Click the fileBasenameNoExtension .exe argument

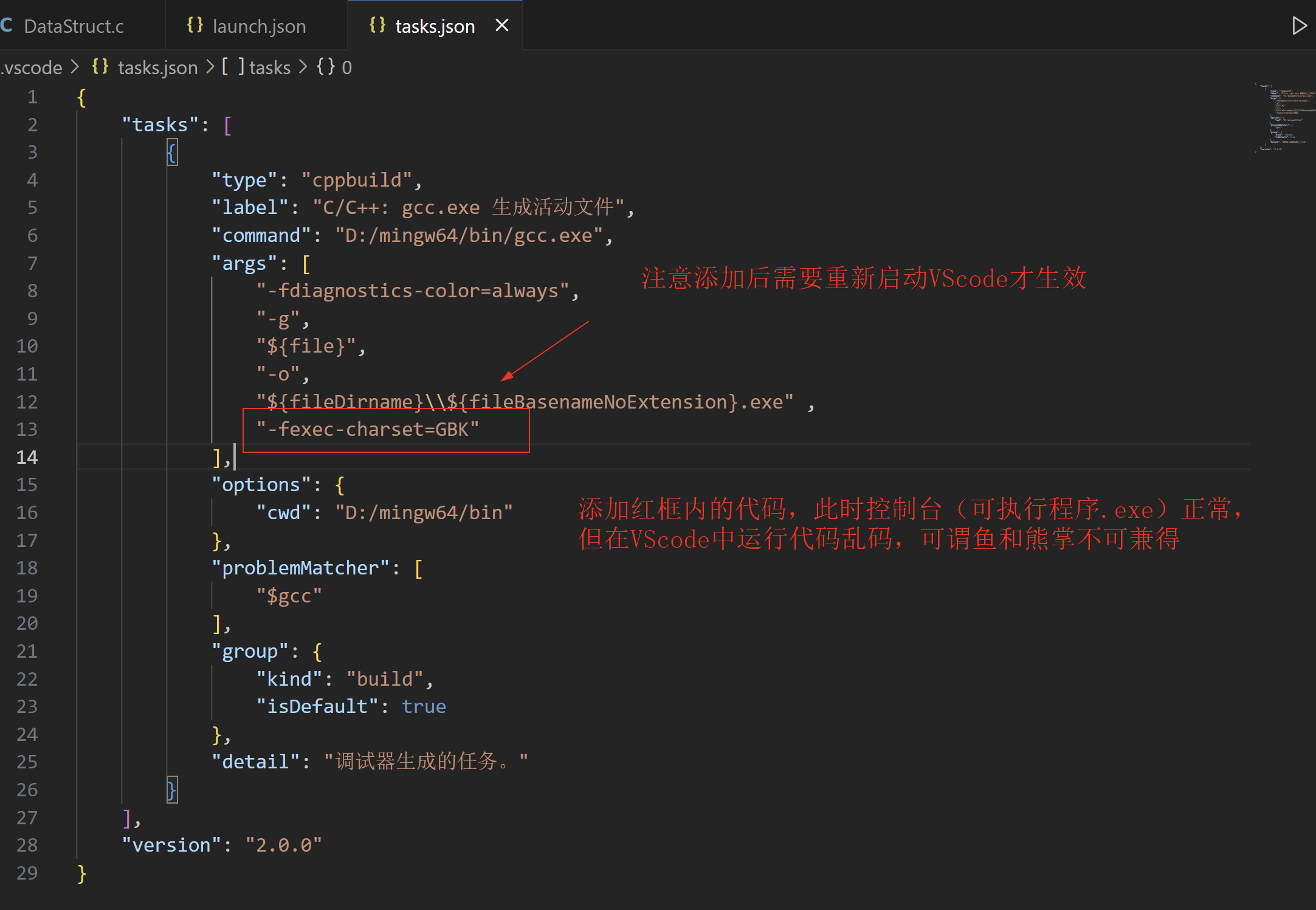(525, 402)
